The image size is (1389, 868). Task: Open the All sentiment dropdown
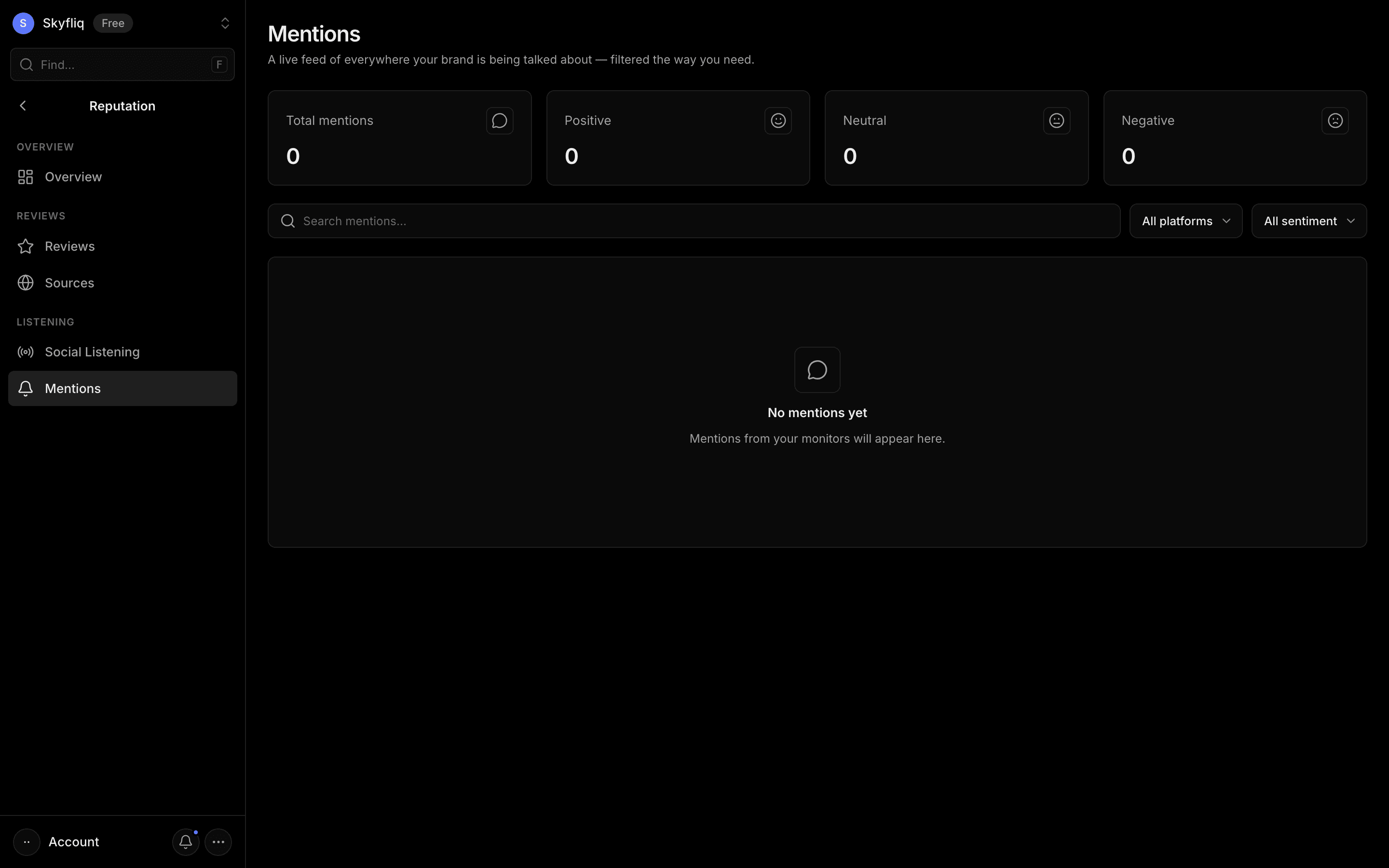(x=1308, y=221)
